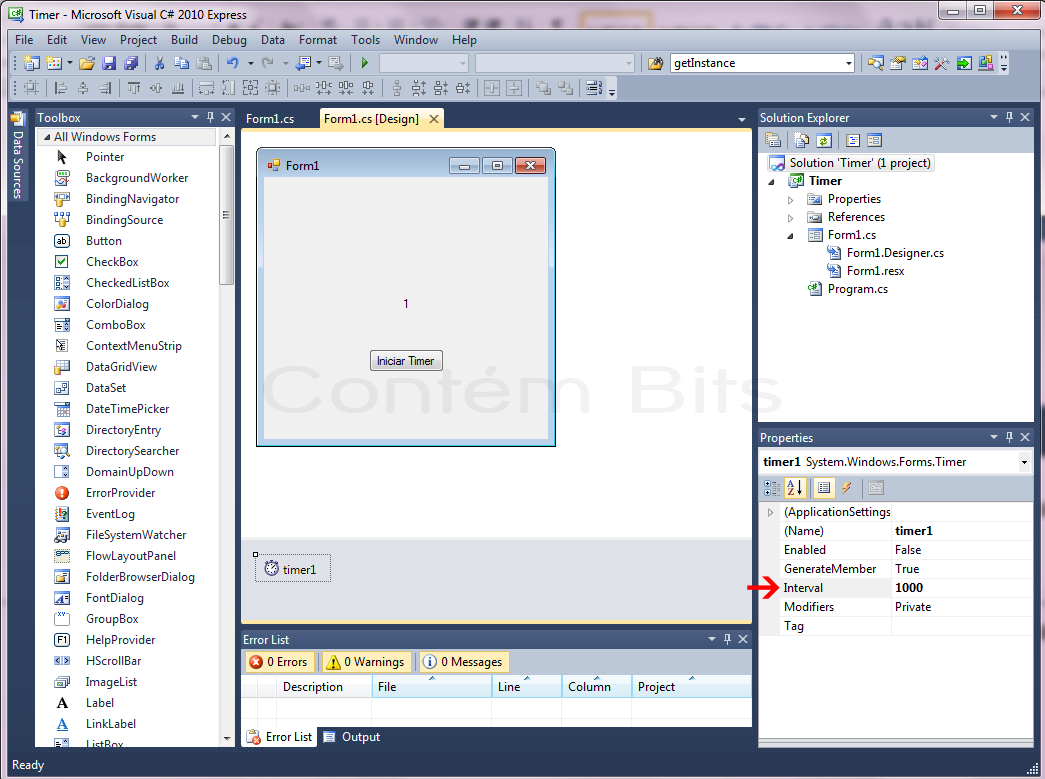Viewport: 1045px width, 779px height.
Task: Click the Toolbox scroll down arrow
Action: 227,738
